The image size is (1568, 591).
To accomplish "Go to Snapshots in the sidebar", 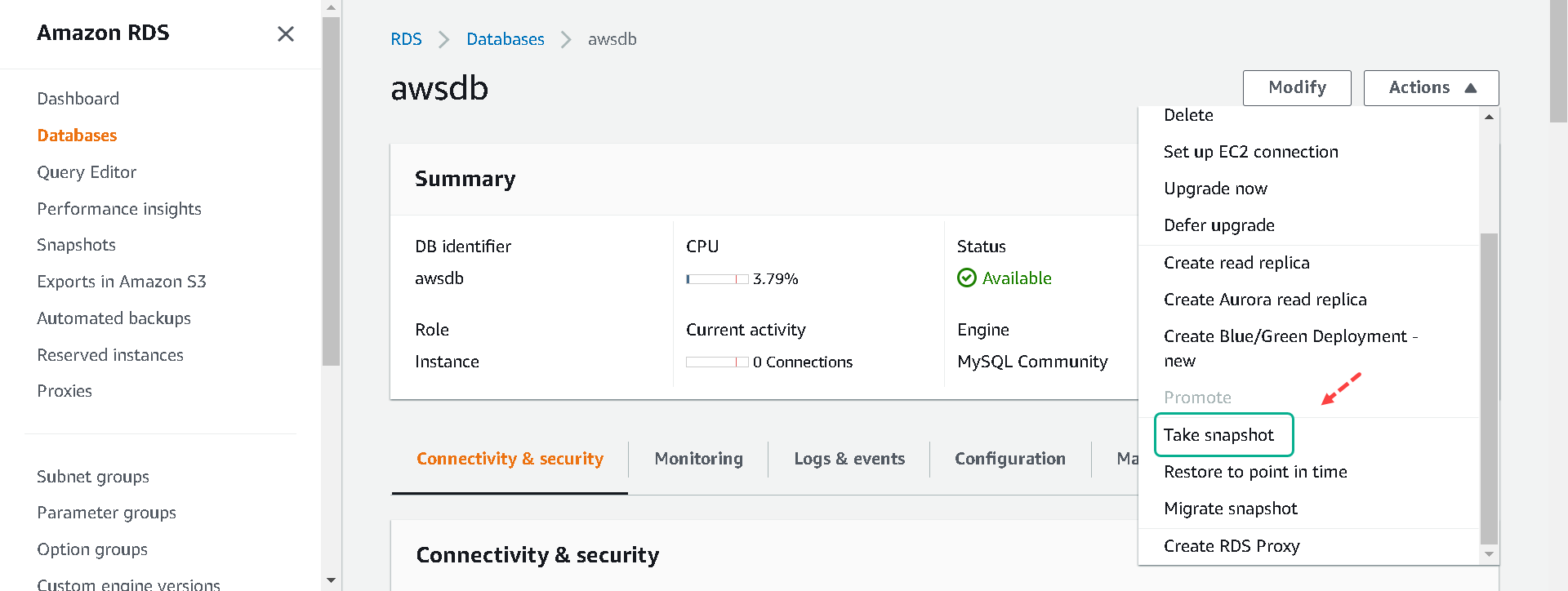I will [77, 245].
